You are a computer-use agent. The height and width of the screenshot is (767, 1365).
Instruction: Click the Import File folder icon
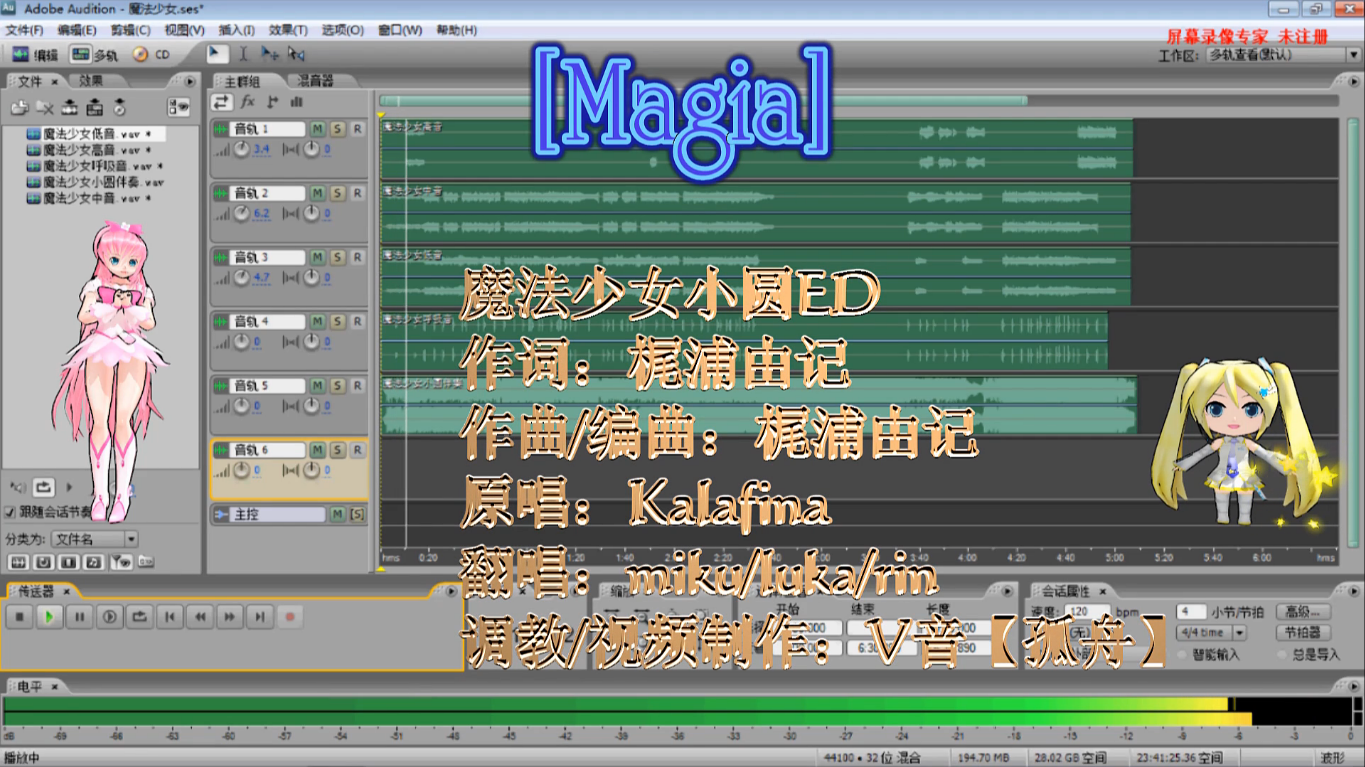pos(19,107)
